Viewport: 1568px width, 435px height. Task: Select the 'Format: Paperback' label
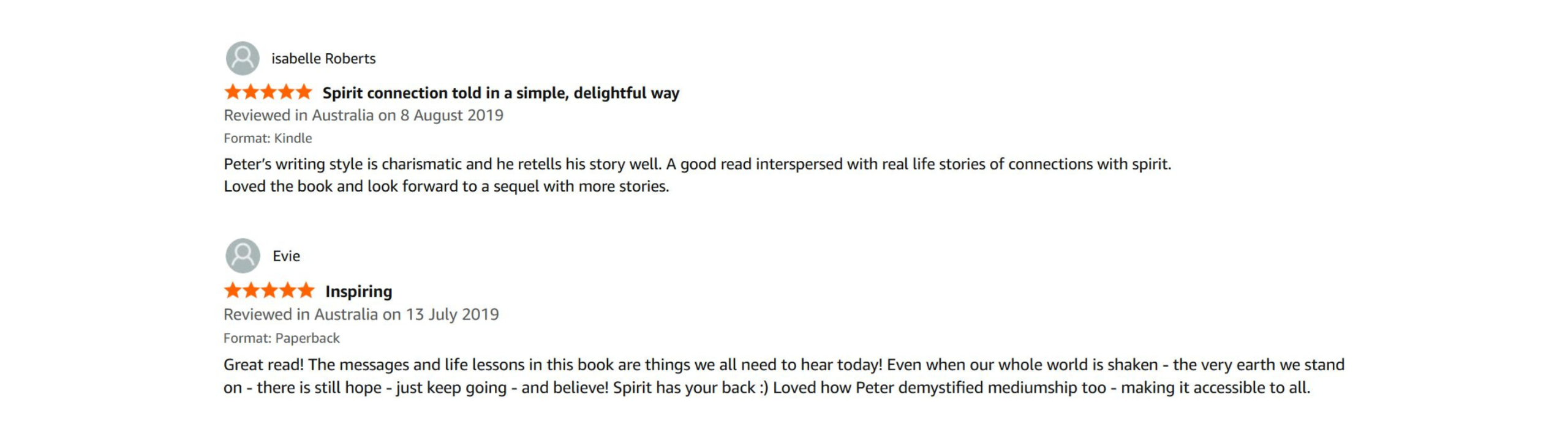(x=281, y=338)
